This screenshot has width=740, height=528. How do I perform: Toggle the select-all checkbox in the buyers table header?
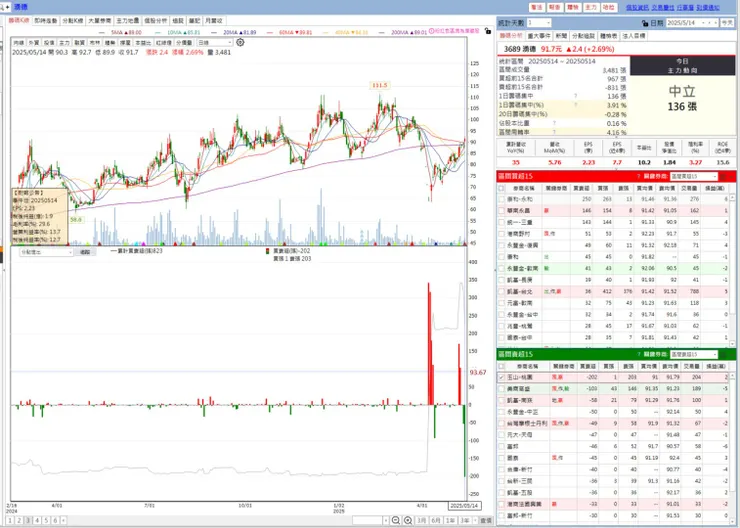coord(501,188)
